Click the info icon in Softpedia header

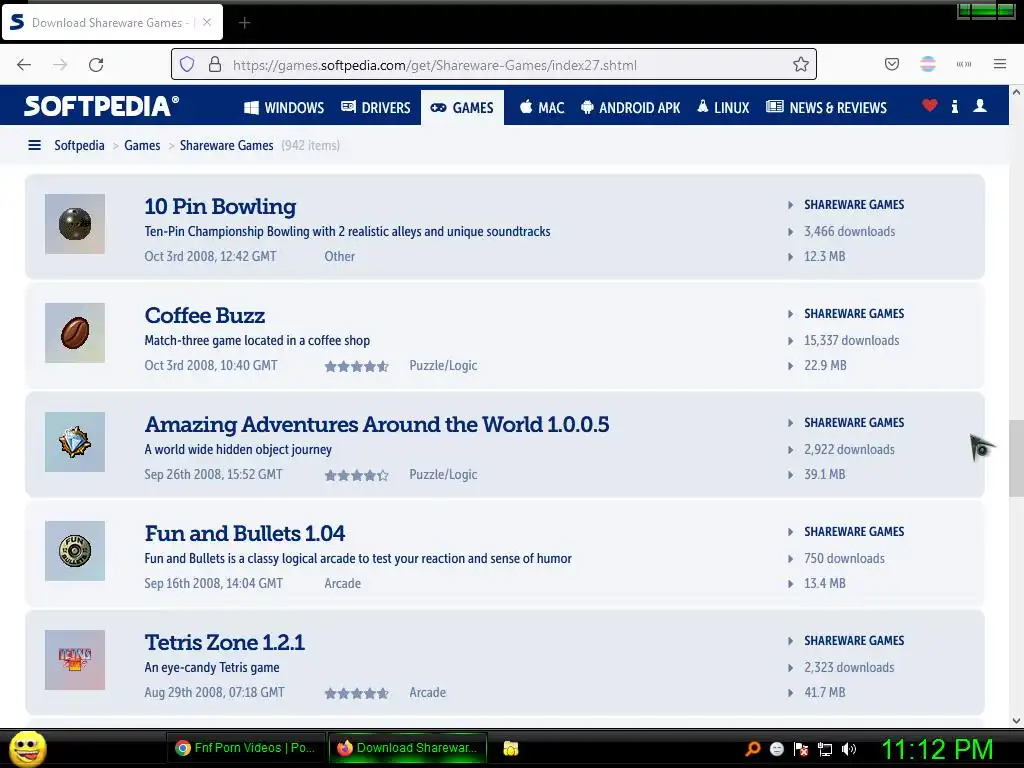tap(955, 106)
